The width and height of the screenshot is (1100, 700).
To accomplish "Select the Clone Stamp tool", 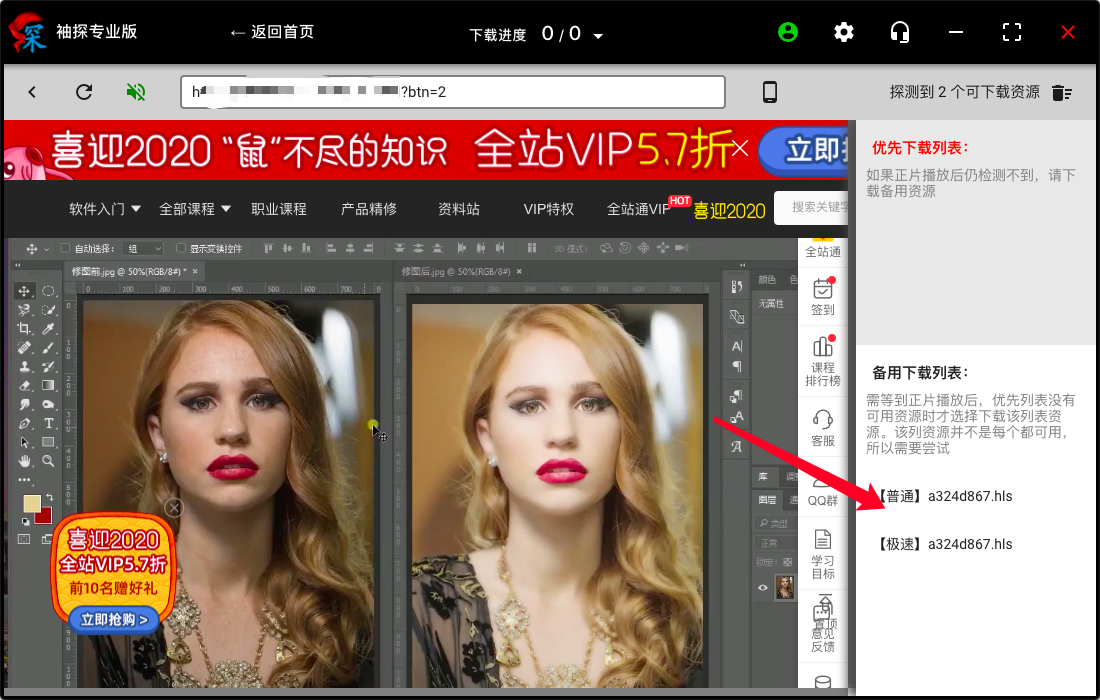I will click(x=24, y=366).
